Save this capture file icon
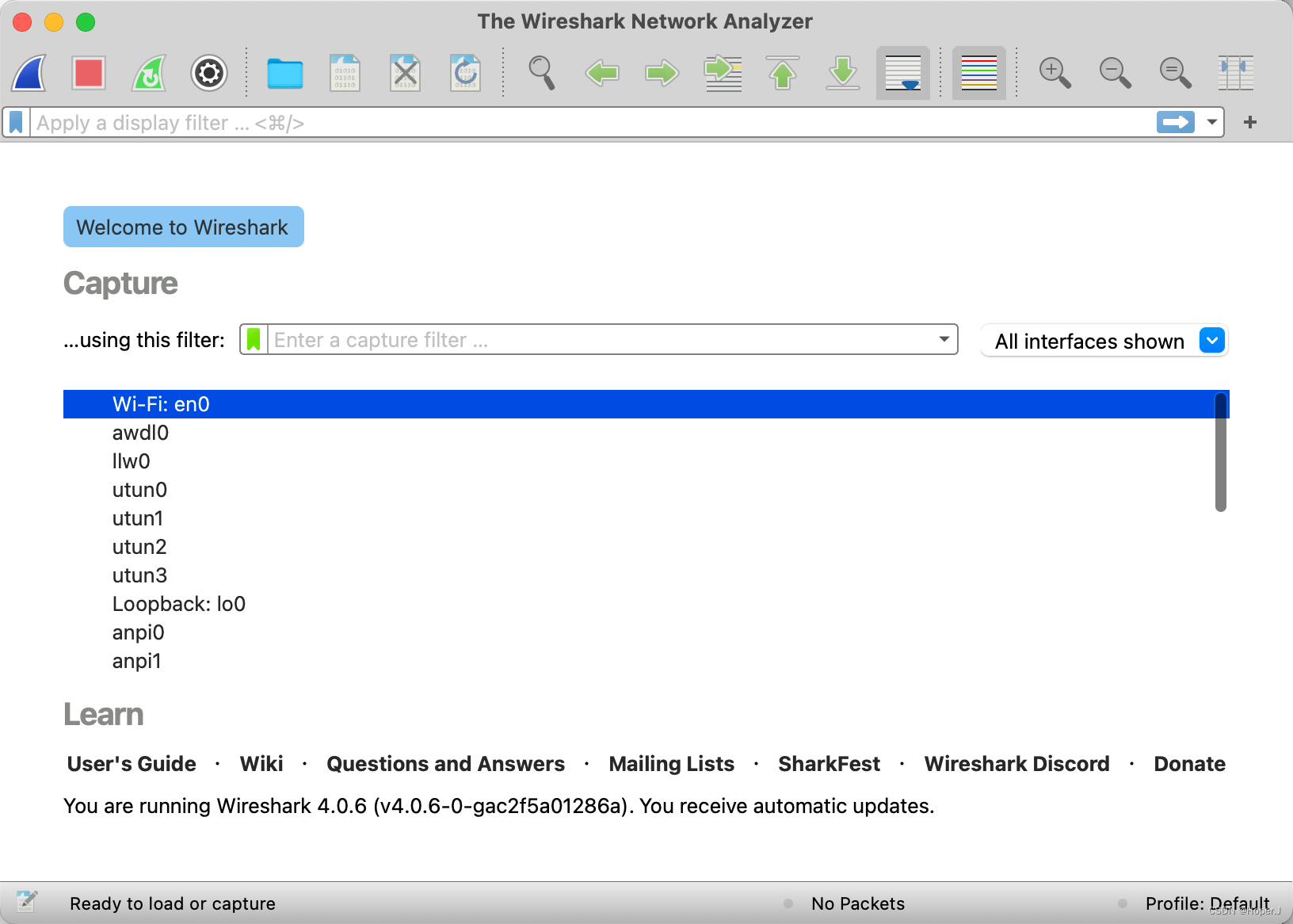Viewport: 1293px width, 924px height. 345,73
